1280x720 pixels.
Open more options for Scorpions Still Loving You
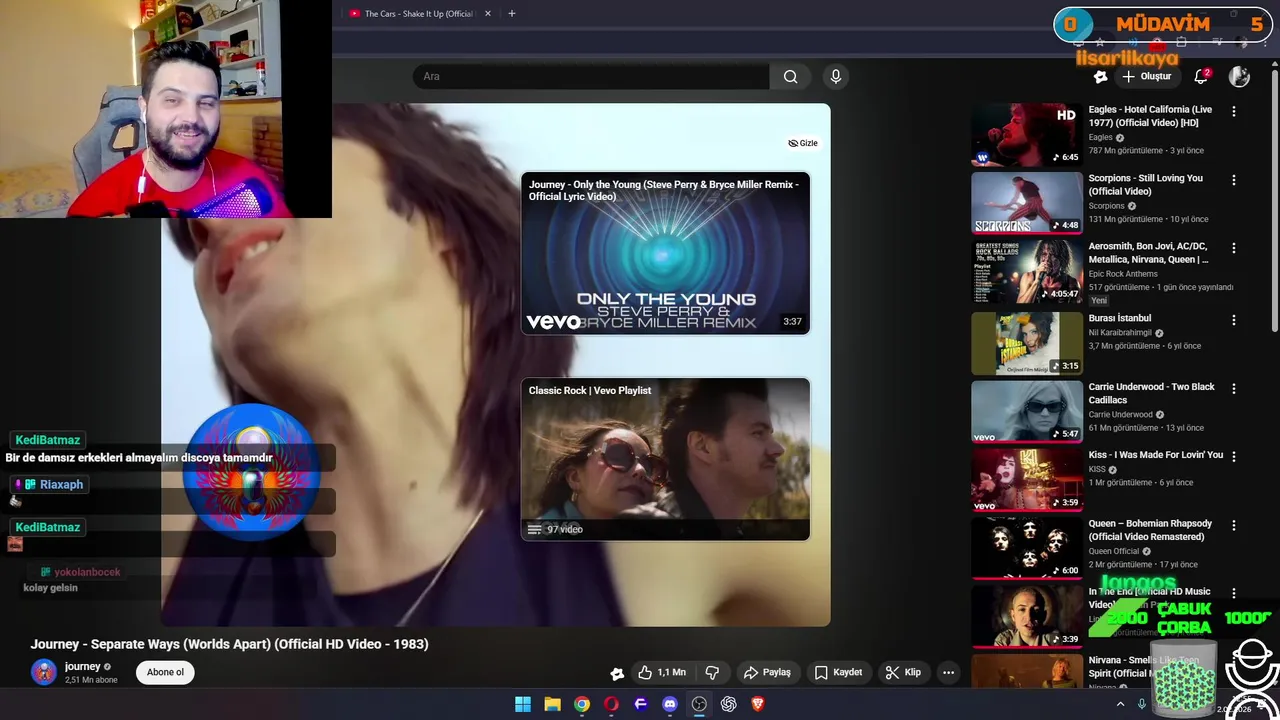(1234, 180)
